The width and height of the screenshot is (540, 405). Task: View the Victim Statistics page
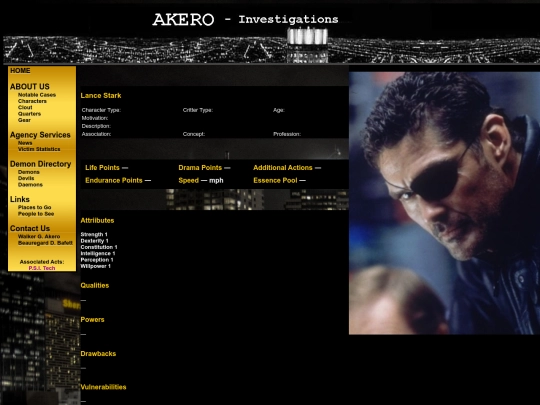pos(39,149)
